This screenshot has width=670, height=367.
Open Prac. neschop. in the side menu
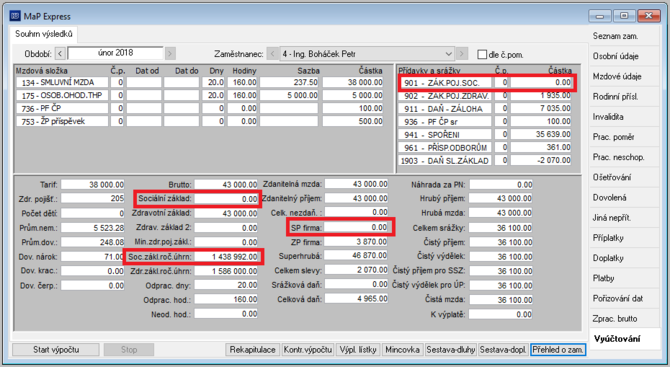click(624, 157)
